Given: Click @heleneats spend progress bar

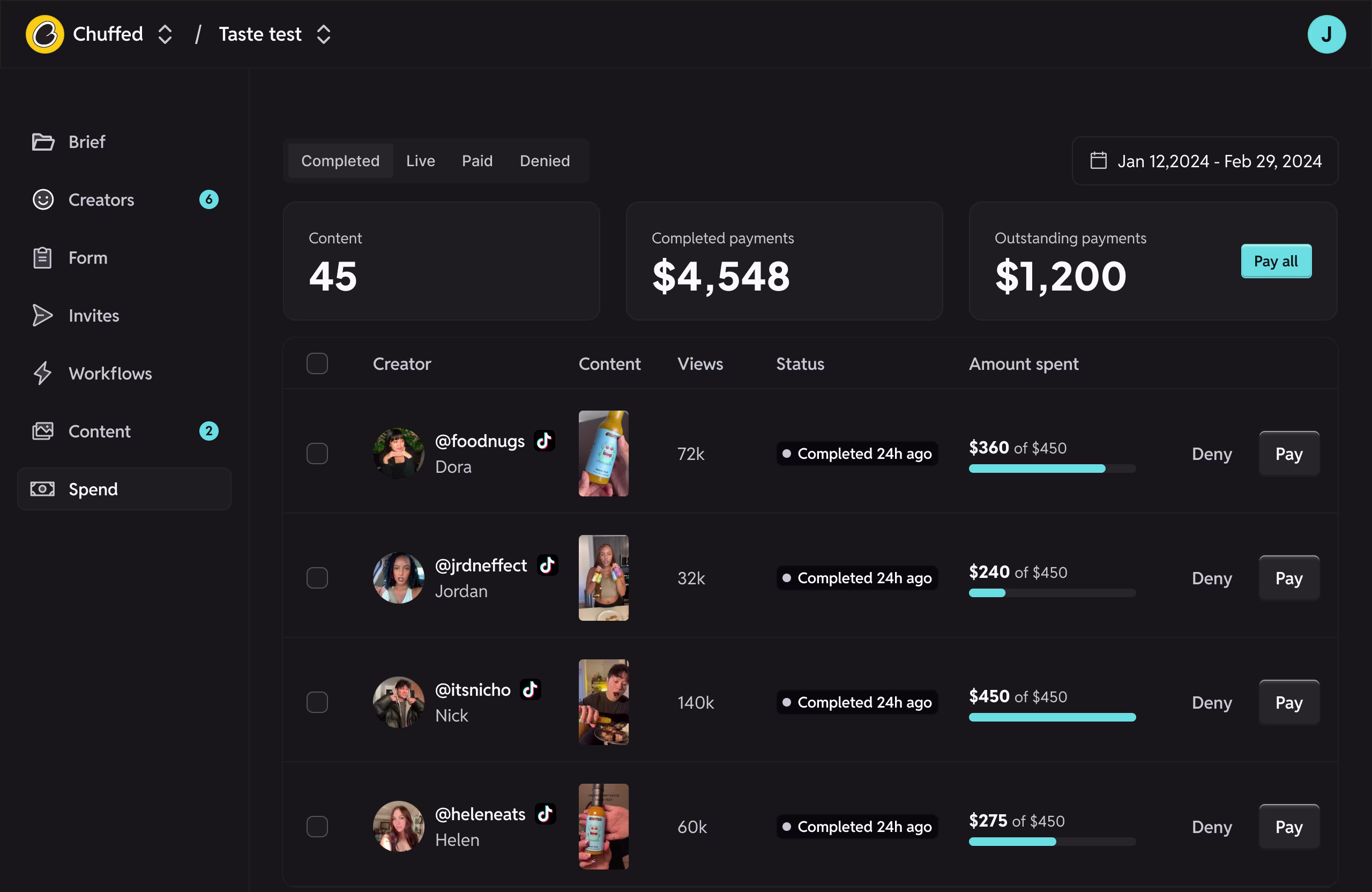Looking at the screenshot, I should click(x=1052, y=842).
